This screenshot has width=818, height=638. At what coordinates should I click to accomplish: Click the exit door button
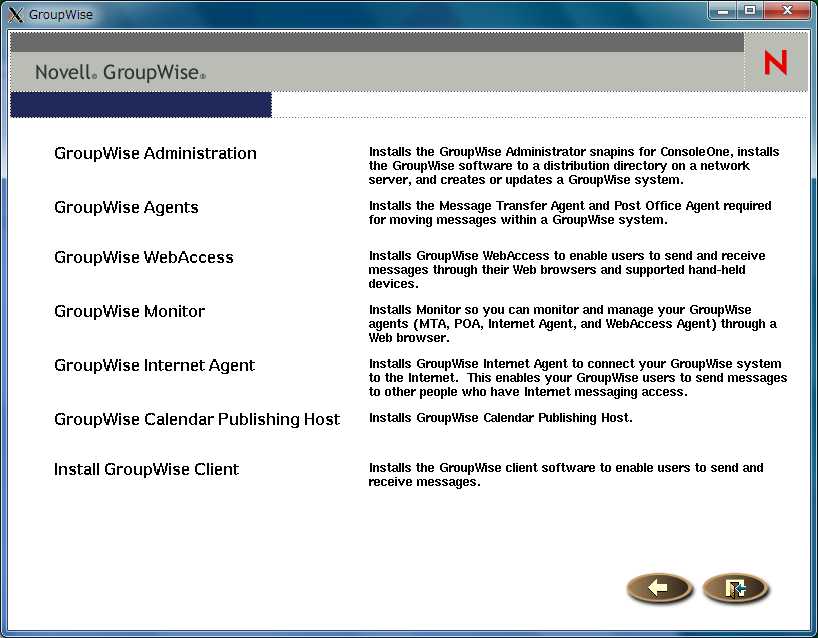[736, 588]
